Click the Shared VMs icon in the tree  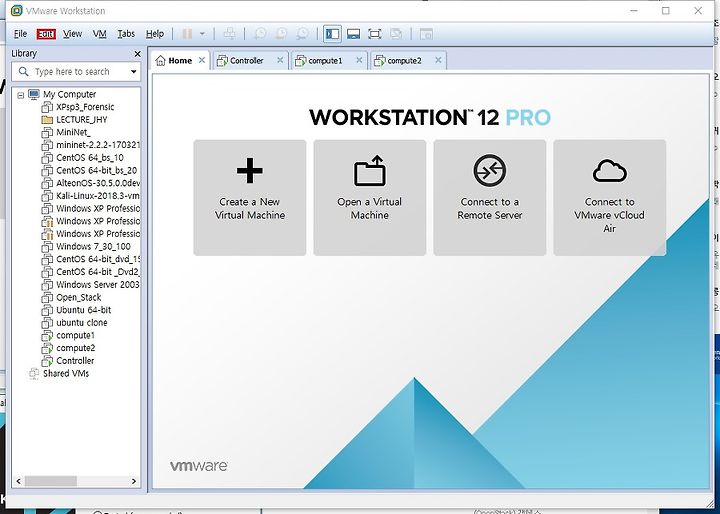(34, 373)
